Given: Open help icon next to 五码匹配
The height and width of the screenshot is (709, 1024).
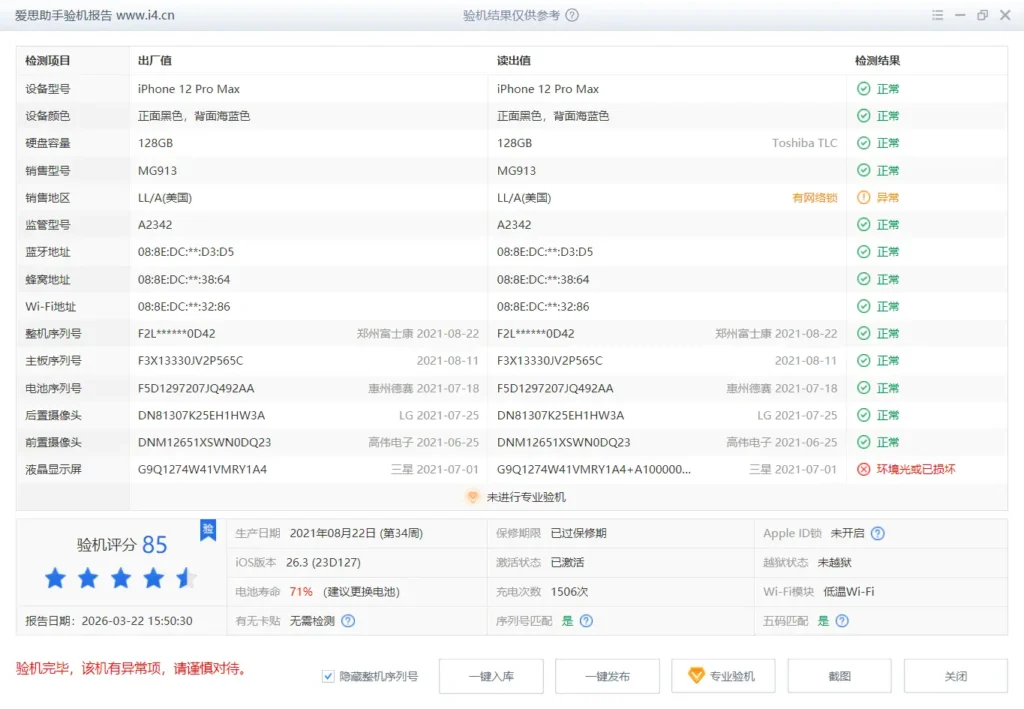Looking at the screenshot, I should click(x=842, y=620).
